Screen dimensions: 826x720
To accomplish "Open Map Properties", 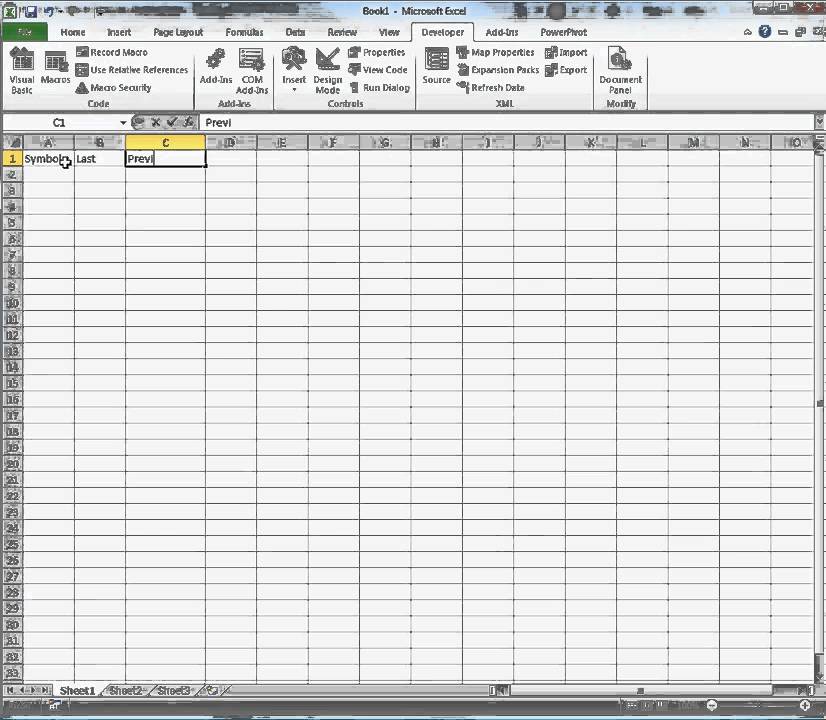I will point(495,52).
